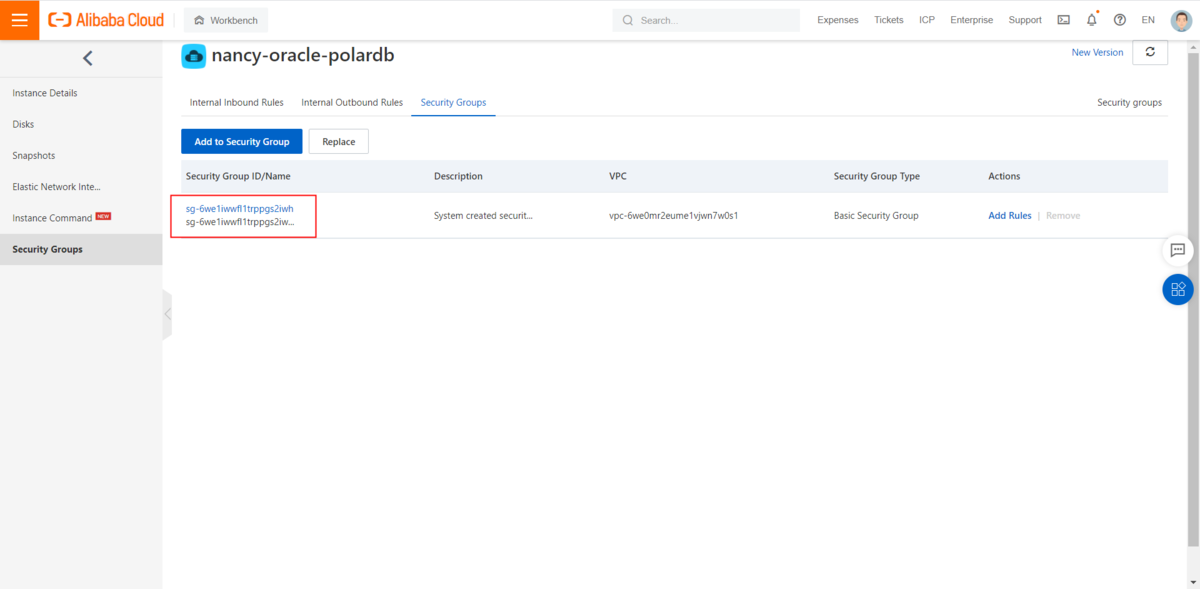Click the instance cloud icon
The image size is (1200, 589).
click(193, 56)
